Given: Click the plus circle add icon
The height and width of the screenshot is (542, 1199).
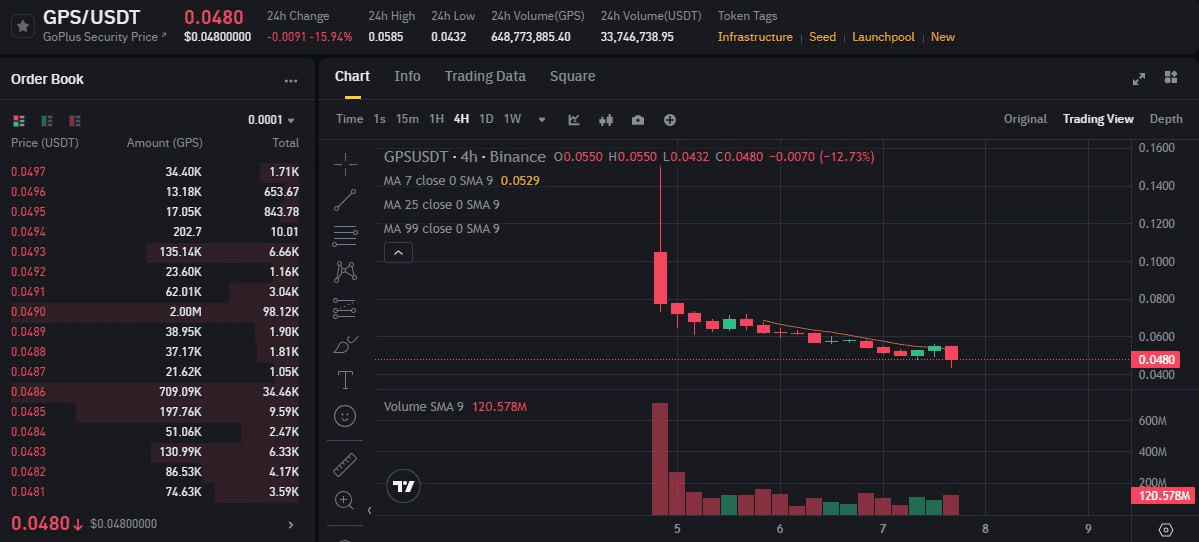Looking at the screenshot, I should tap(670, 119).
